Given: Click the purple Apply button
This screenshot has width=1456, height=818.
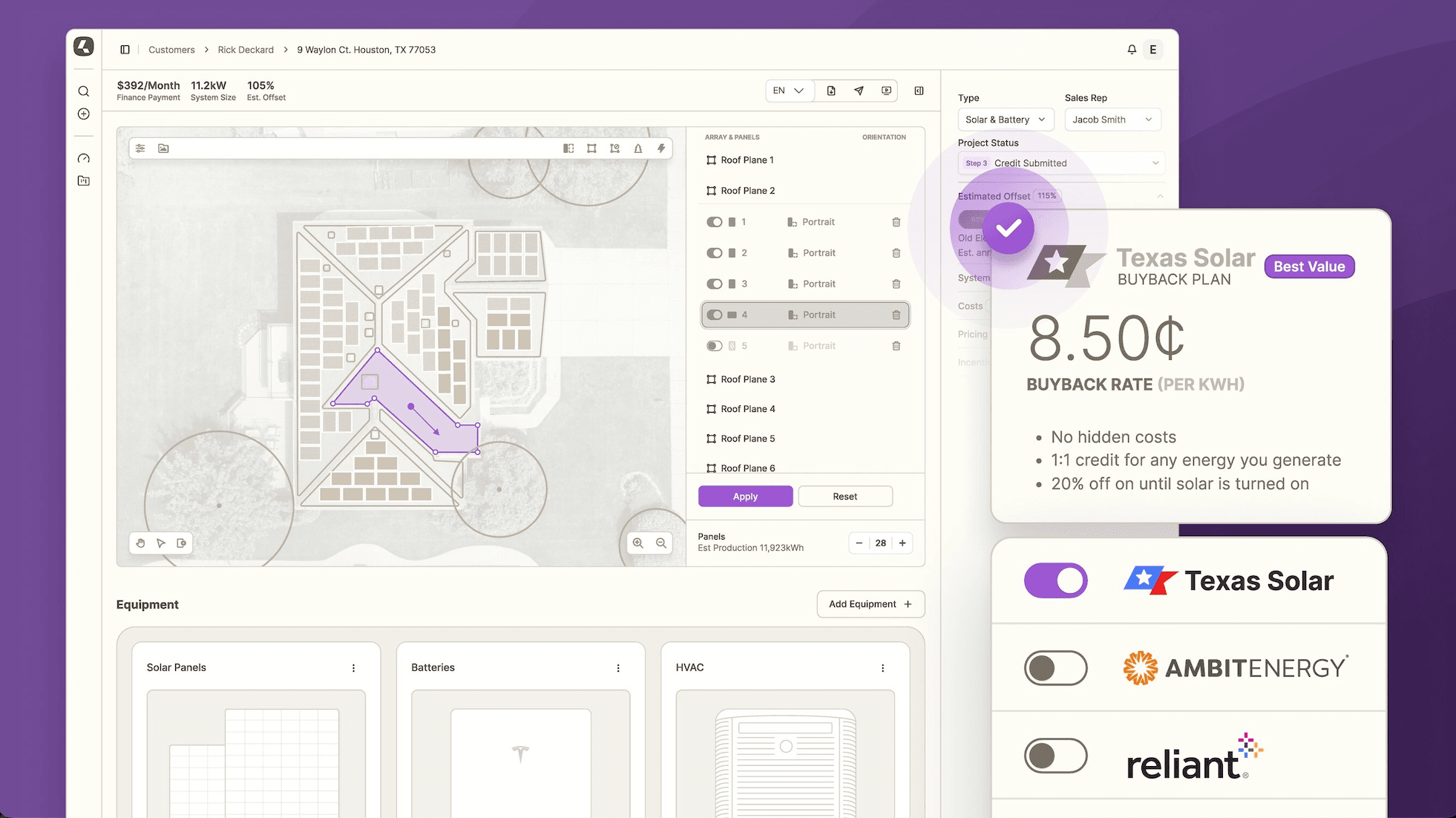Looking at the screenshot, I should (745, 497).
